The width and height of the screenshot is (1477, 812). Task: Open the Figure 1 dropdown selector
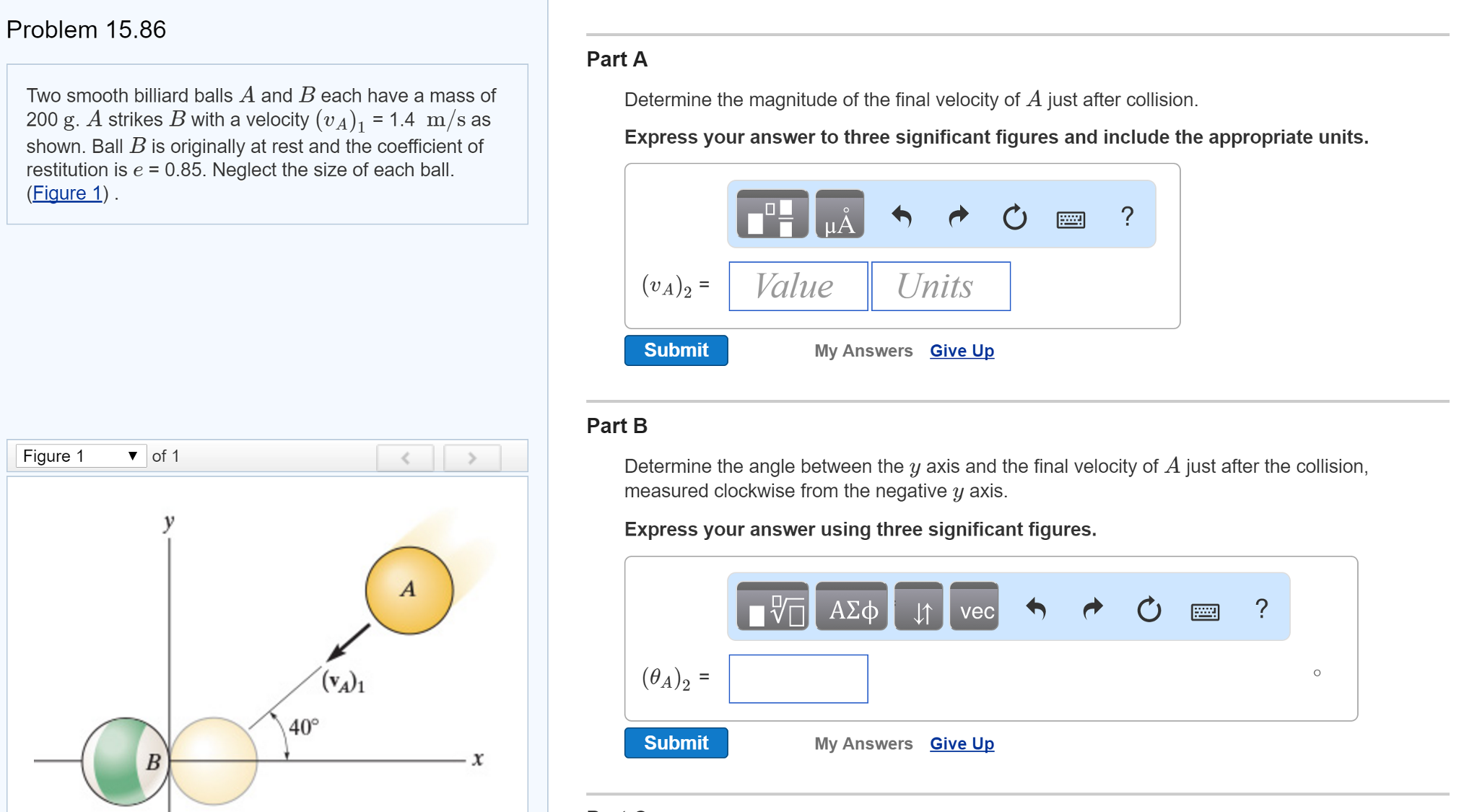pos(81,455)
